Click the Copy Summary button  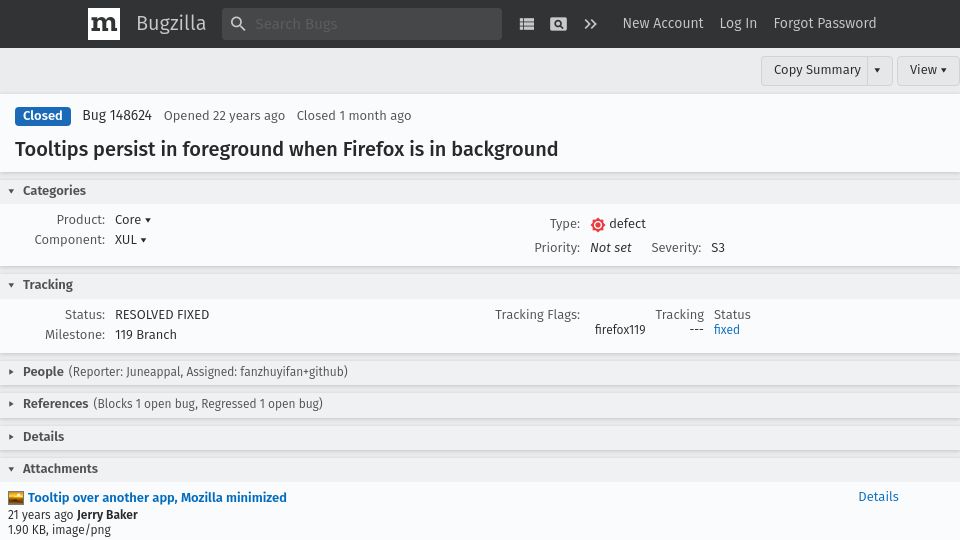pos(816,70)
